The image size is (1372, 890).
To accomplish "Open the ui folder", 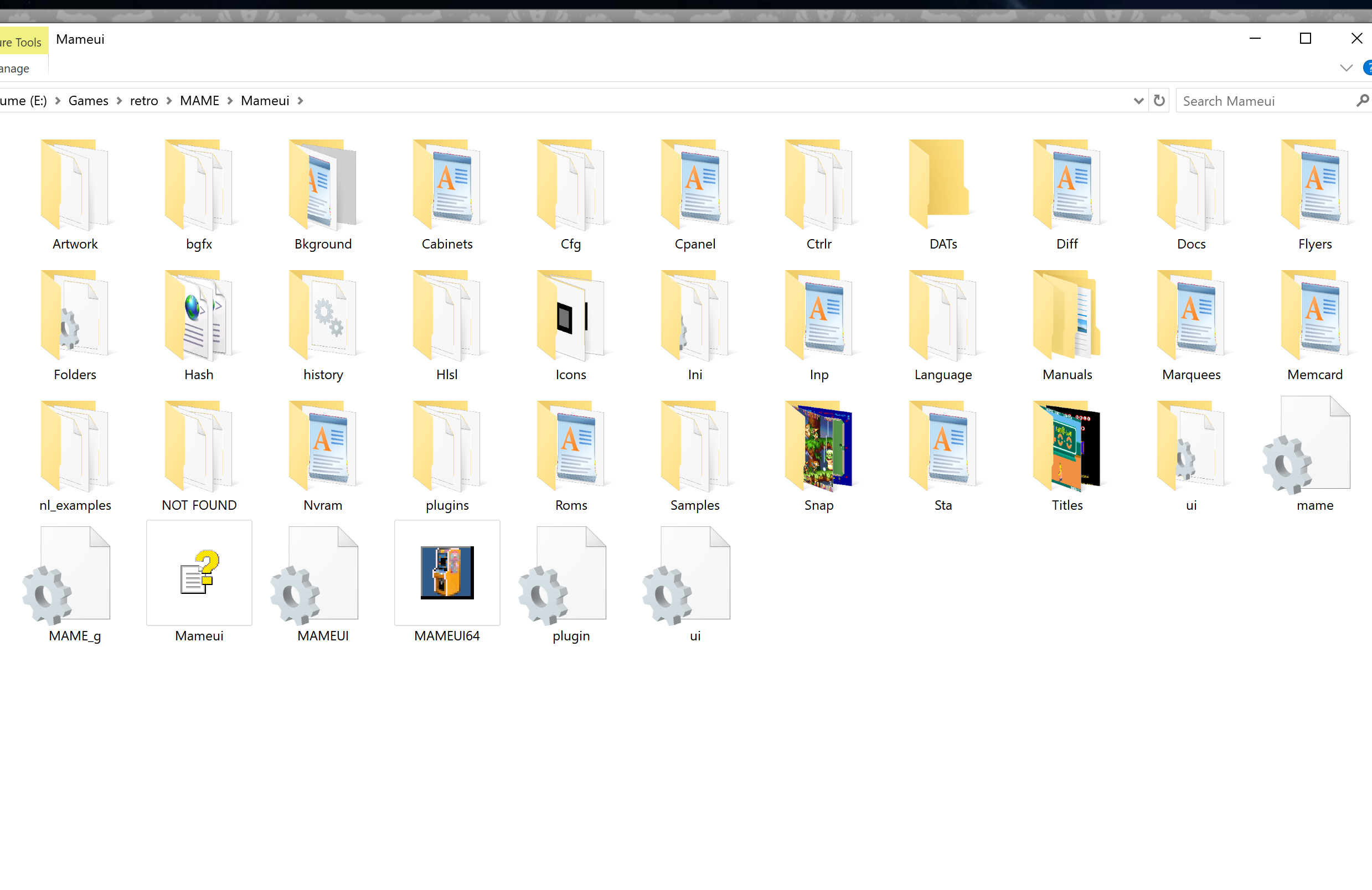I will 1191,457.
